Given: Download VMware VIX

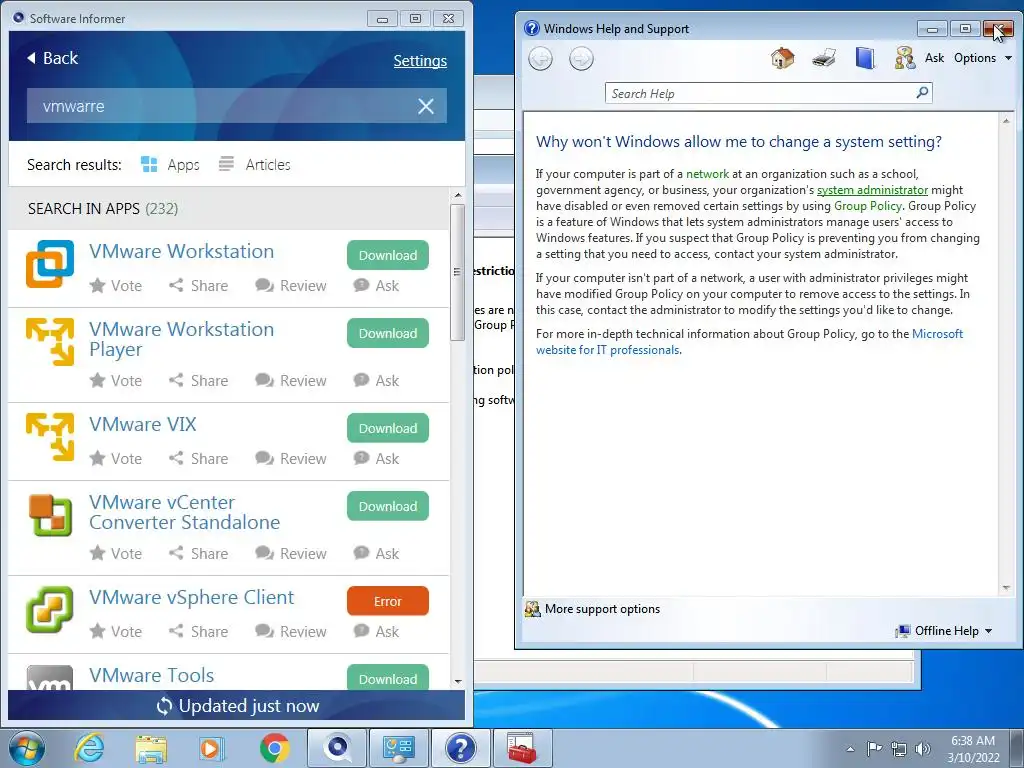Looking at the screenshot, I should pyautogui.click(x=388, y=428).
